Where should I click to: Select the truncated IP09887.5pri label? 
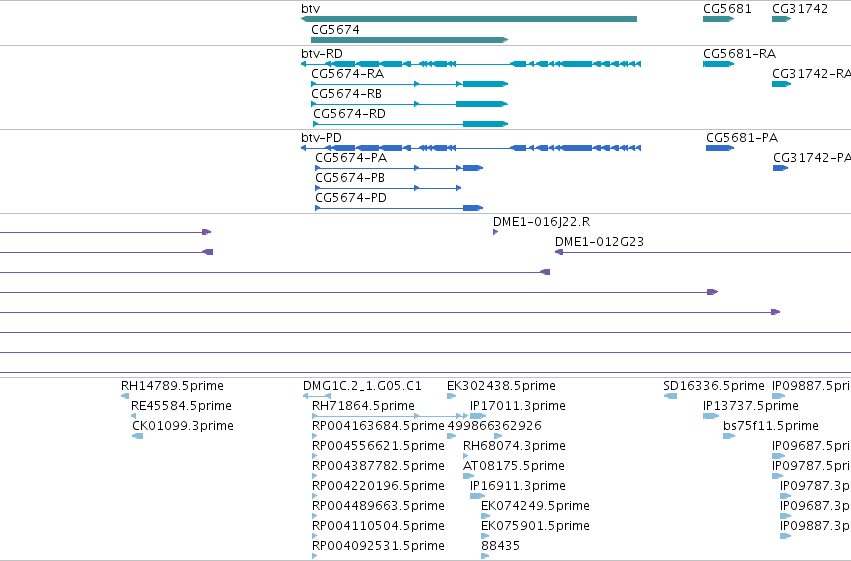click(811, 386)
